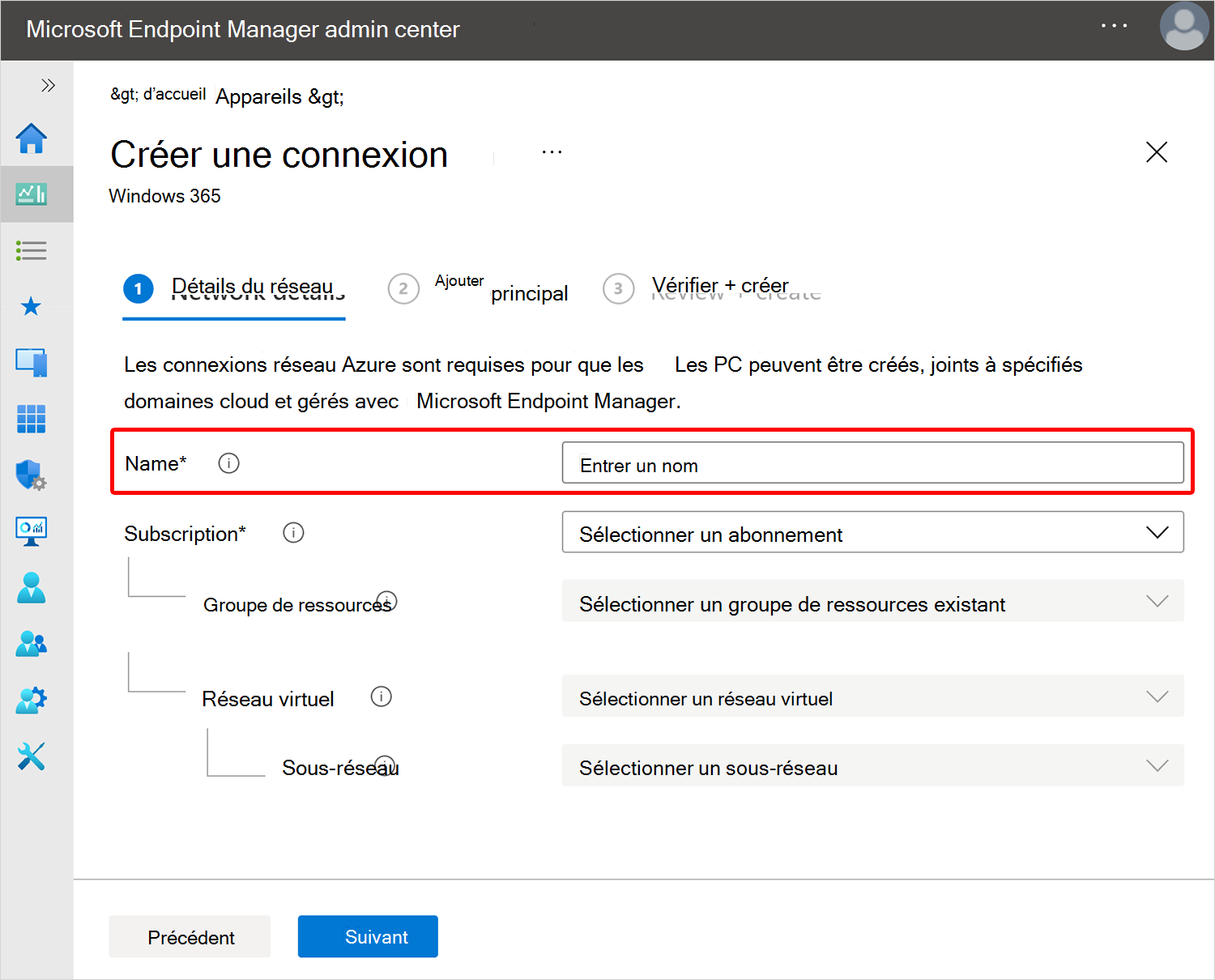Follow the d'accueil breadcrumb link
1215x980 pixels.
(x=159, y=94)
